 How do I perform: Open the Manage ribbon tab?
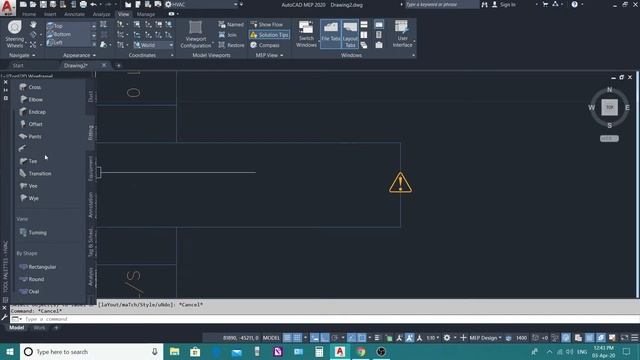[146, 14]
